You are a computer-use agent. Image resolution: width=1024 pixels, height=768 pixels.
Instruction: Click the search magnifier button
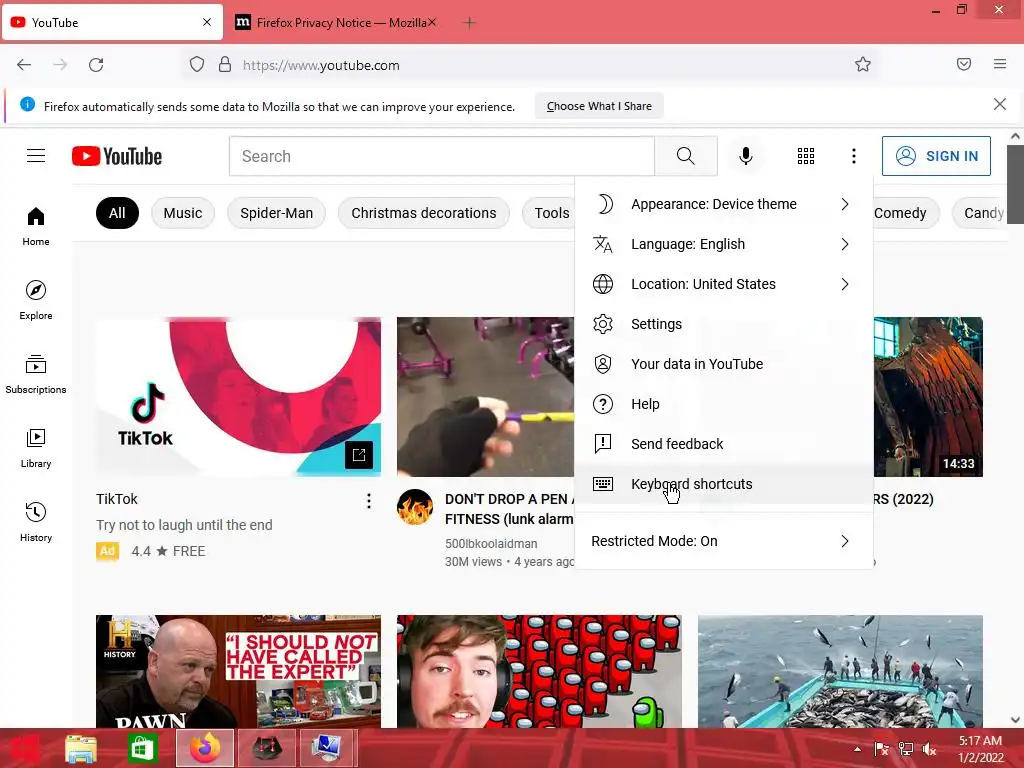(686, 156)
